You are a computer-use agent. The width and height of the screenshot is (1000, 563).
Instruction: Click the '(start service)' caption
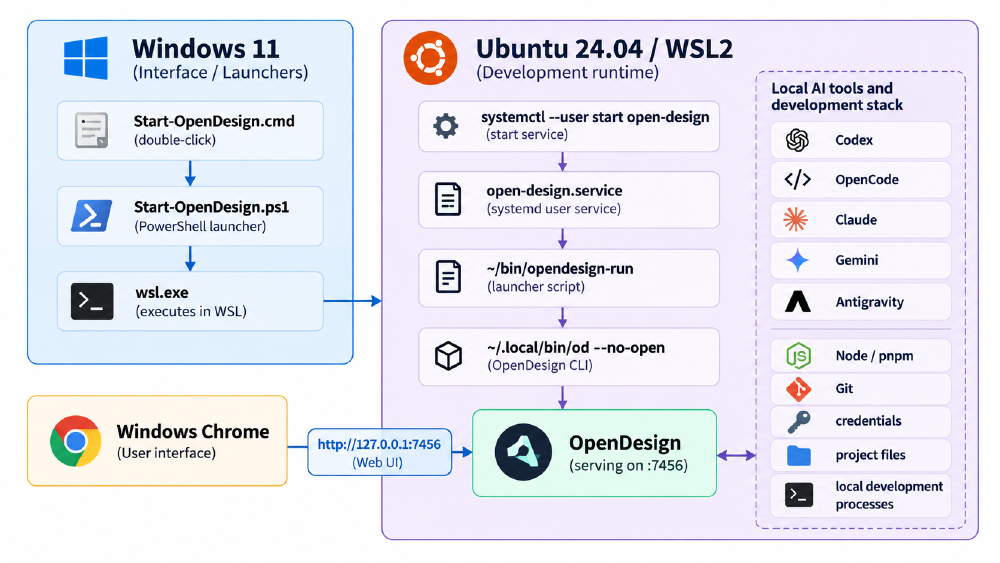pos(527,135)
